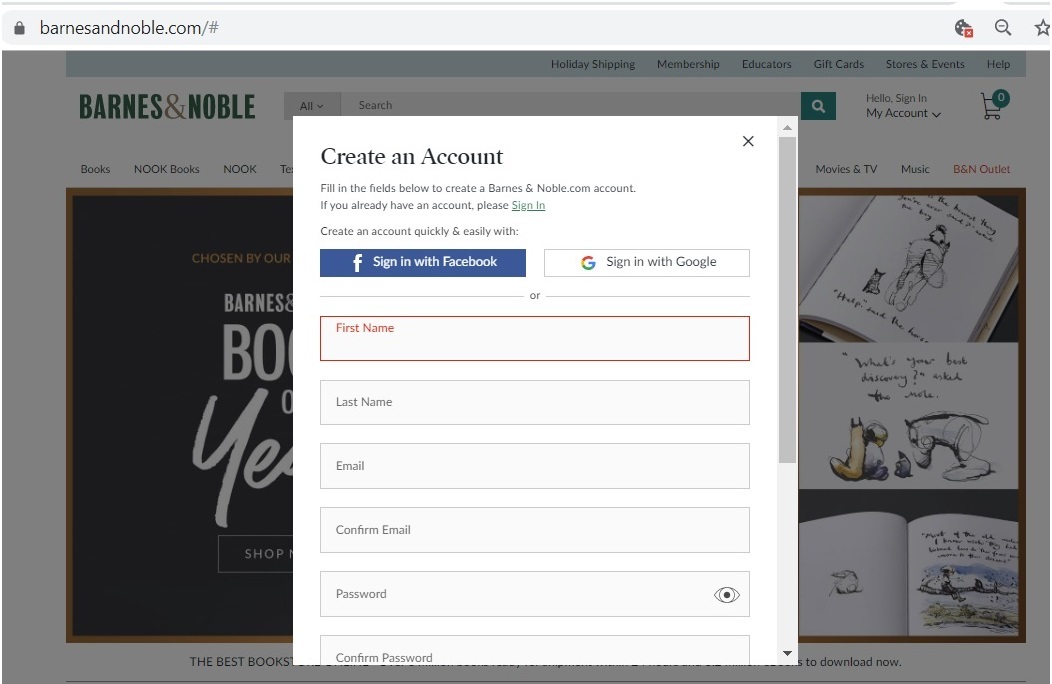This screenshot has height=684, width=1052.
Task: Sign in with Google button
Action: click(x=647, y=262)
